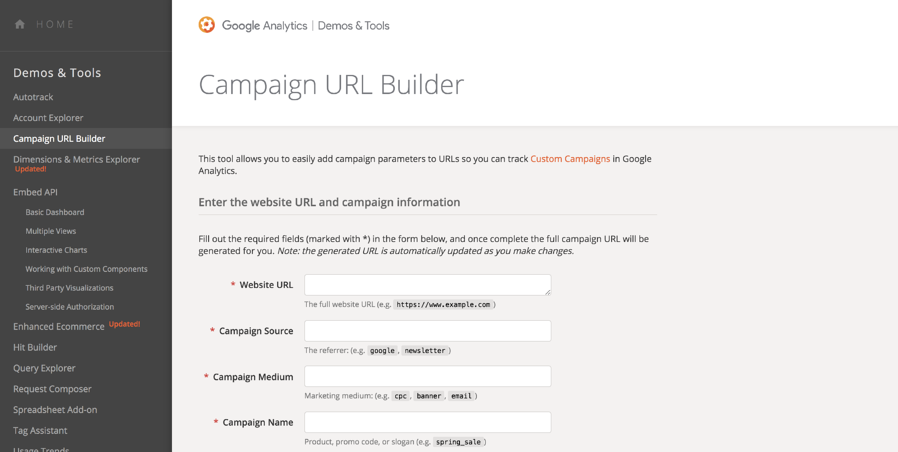Focus the Campaign Source field

[428, 331]
